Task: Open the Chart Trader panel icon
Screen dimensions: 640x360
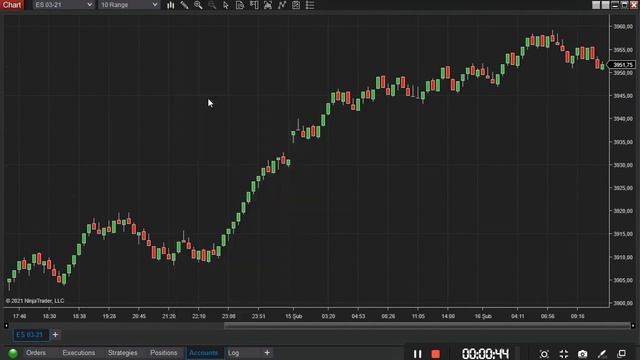Action: [254, 5]
